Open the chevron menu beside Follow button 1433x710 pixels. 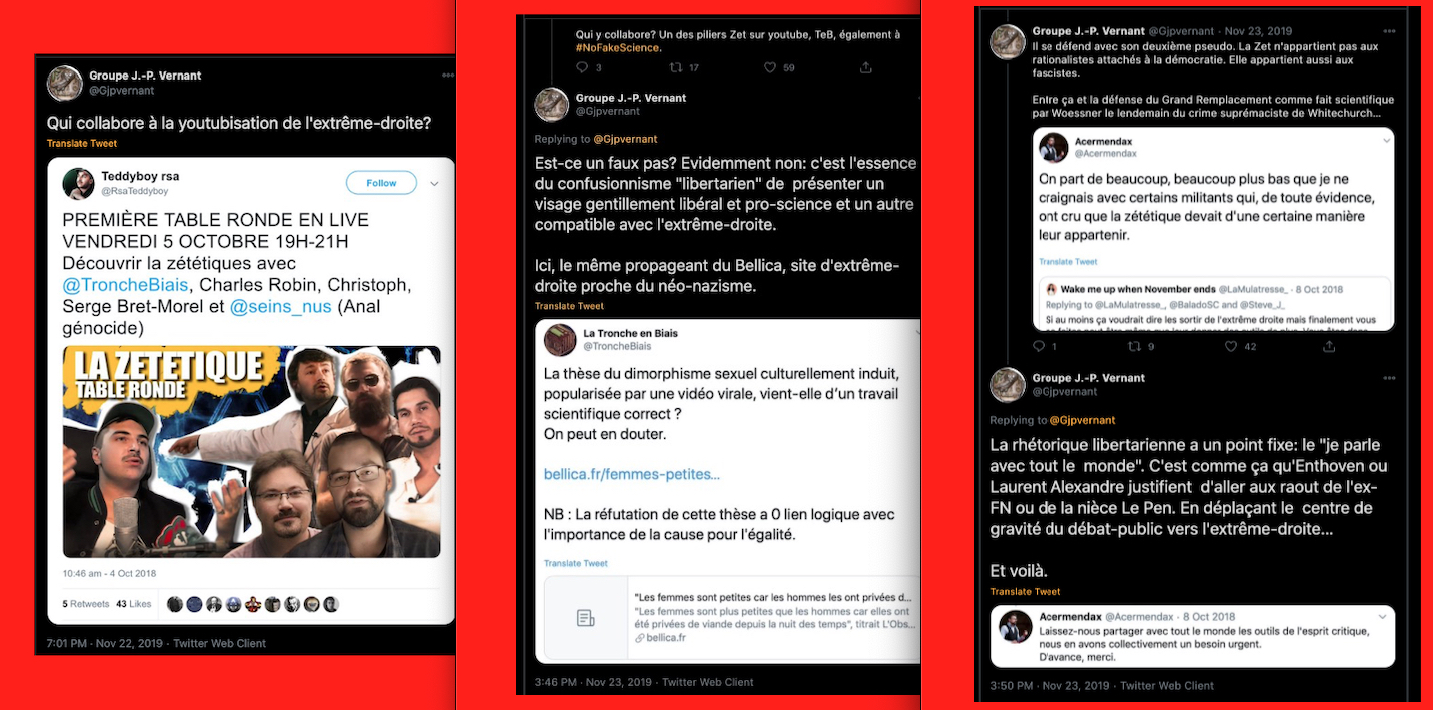click(434, 184)
